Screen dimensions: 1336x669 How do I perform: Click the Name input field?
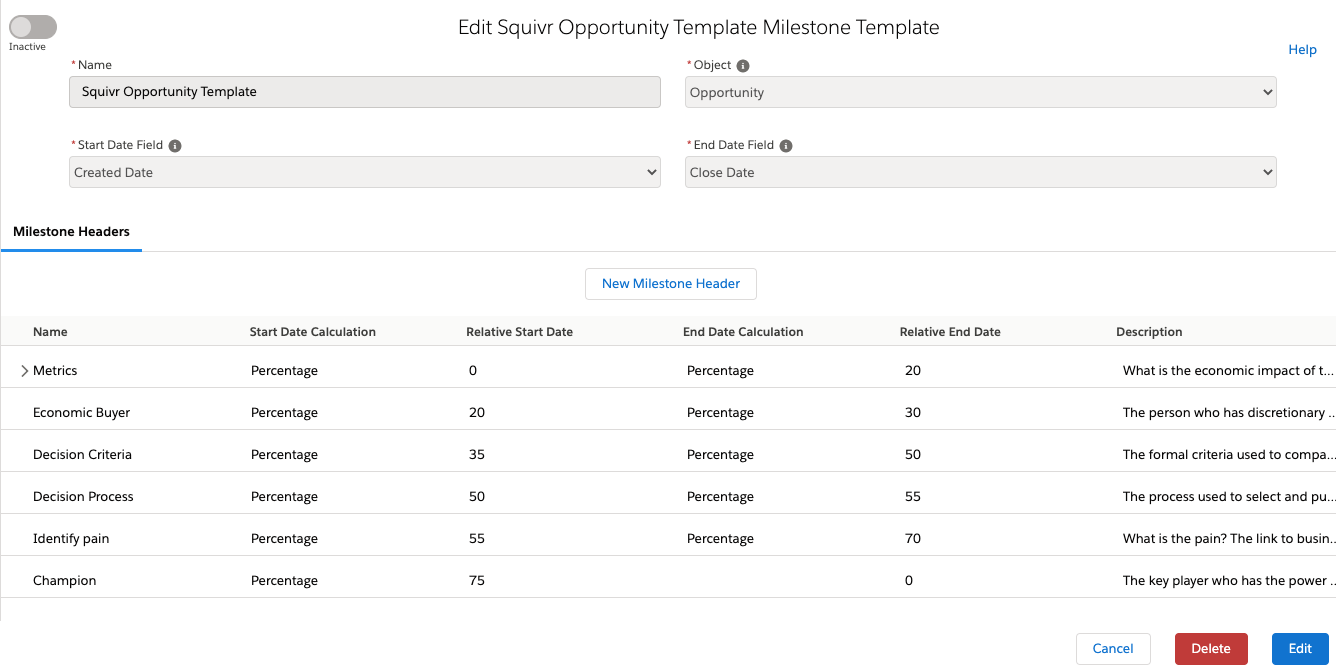(365, 92)
